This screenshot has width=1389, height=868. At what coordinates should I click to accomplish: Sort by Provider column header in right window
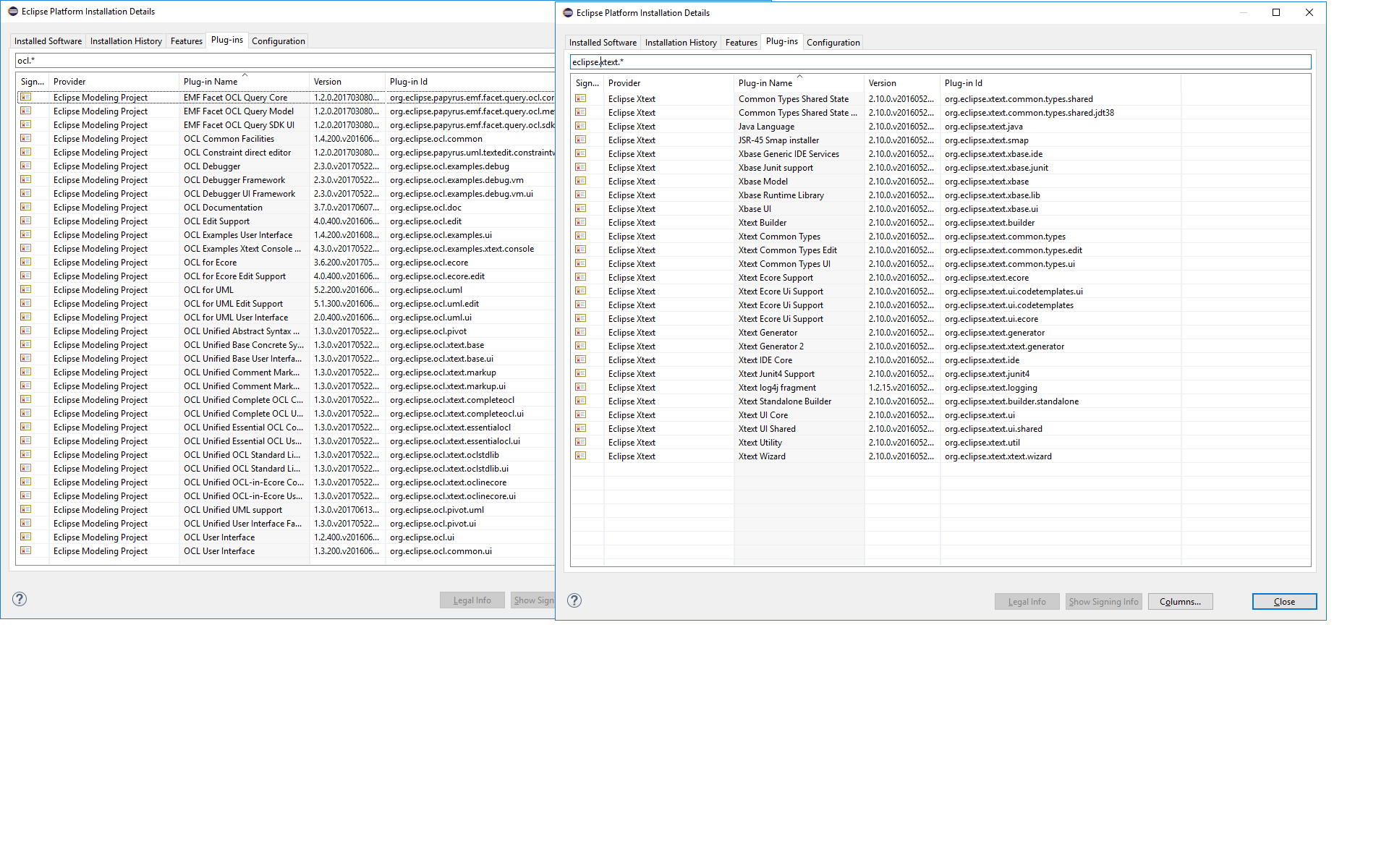[x=669, y=83]
